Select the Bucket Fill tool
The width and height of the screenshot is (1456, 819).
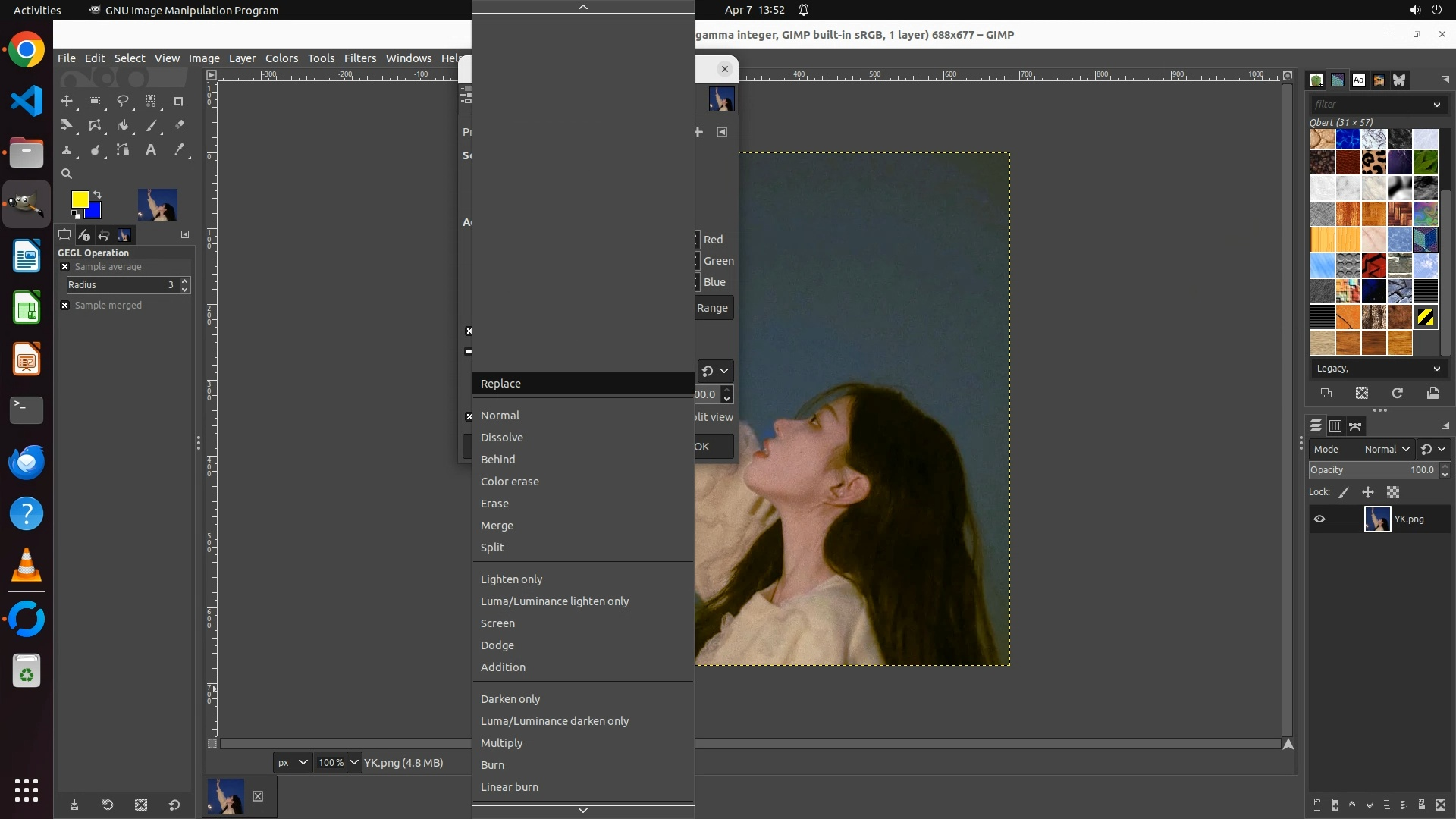(122, 126)
